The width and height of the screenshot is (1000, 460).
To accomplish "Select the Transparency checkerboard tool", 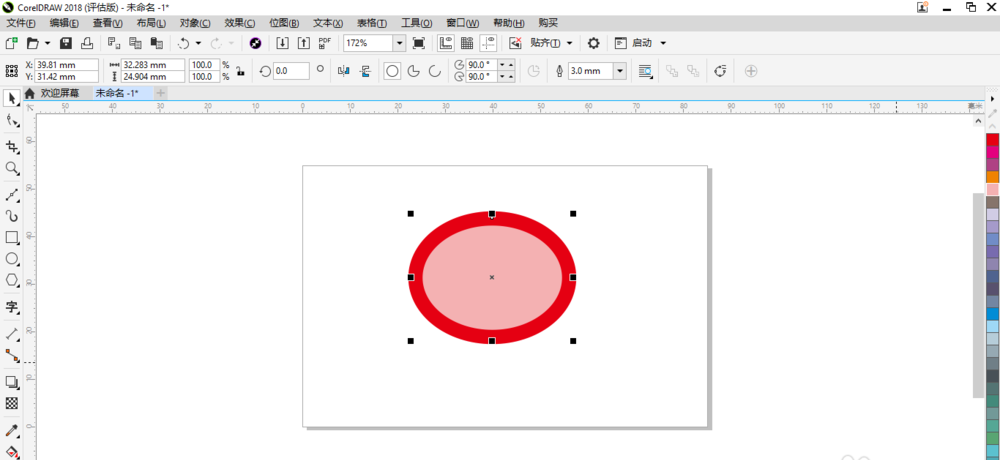I will click(11, 403).
